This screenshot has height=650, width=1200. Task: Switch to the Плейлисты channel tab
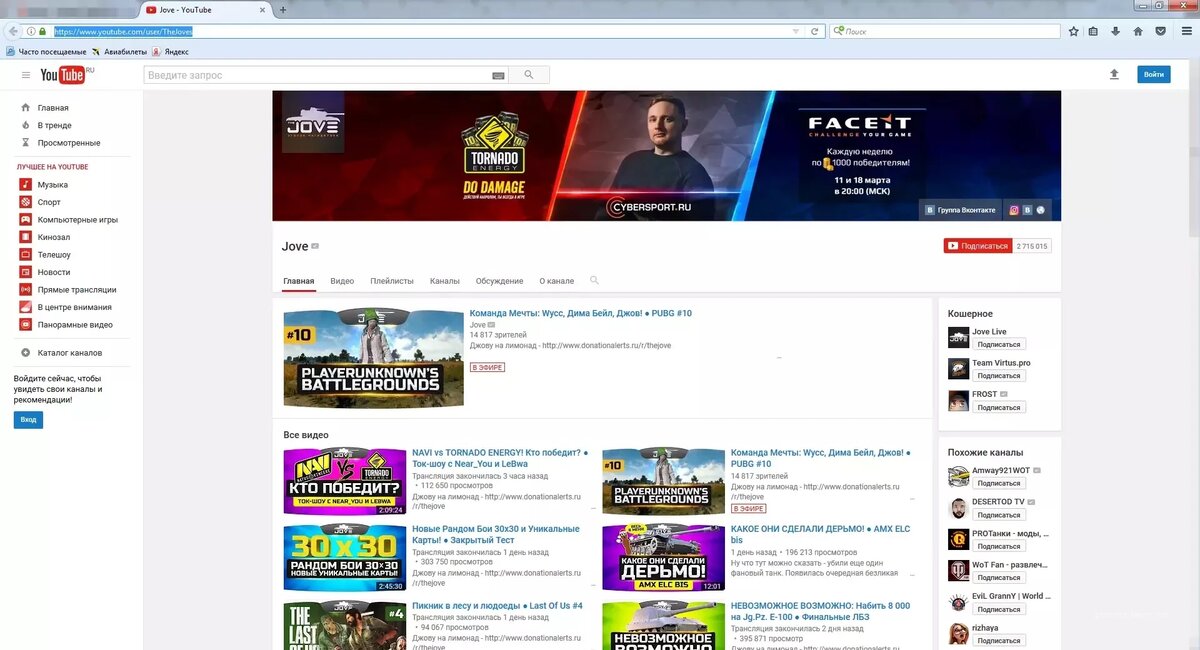coord(392,281)
